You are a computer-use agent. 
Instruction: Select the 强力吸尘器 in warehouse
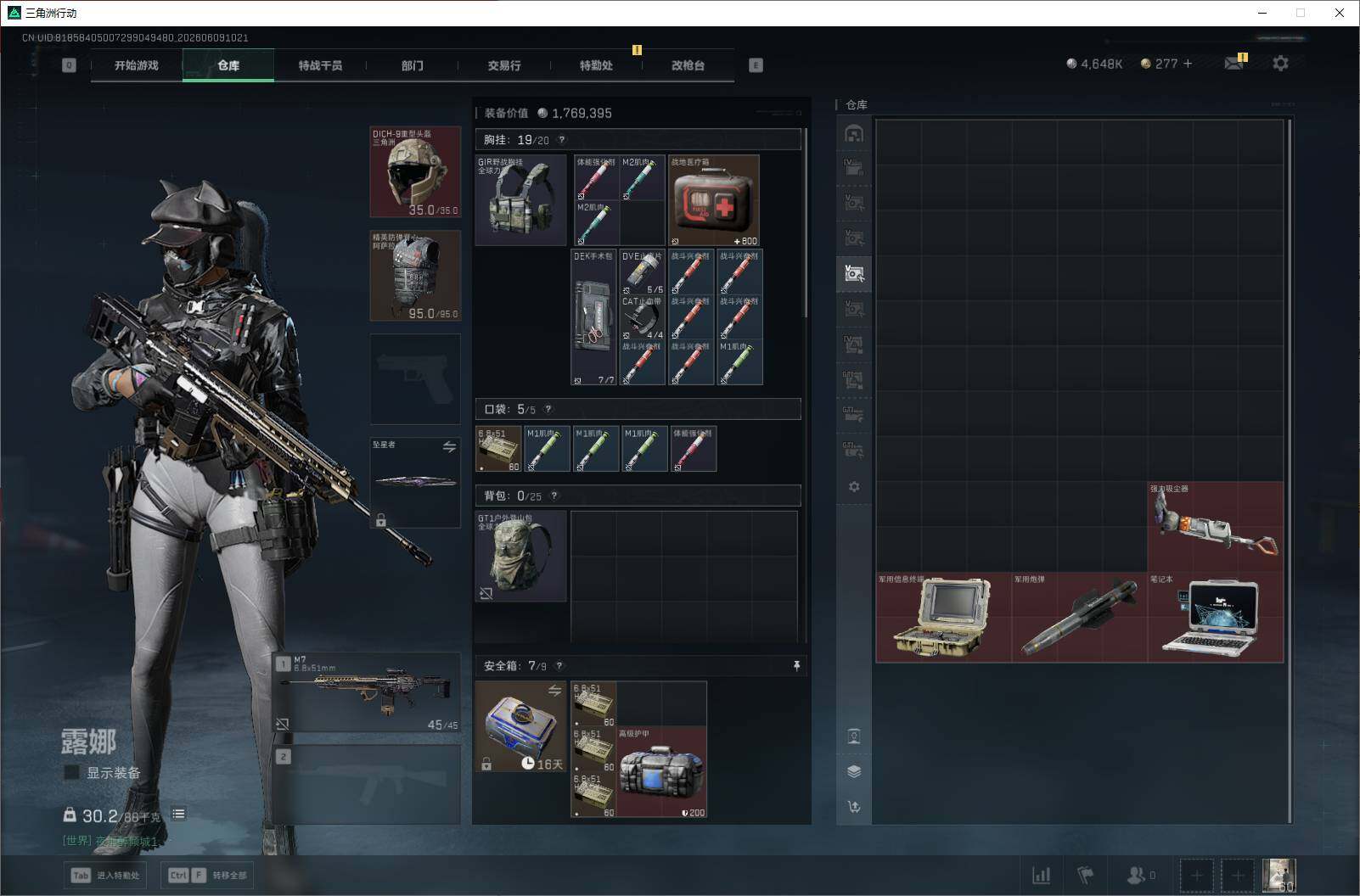pos(1216,527)
